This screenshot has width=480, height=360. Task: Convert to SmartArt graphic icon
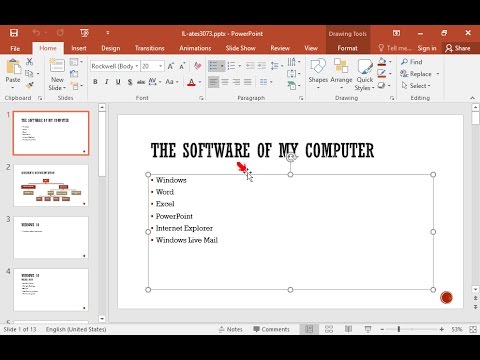[x=292, y=85]
